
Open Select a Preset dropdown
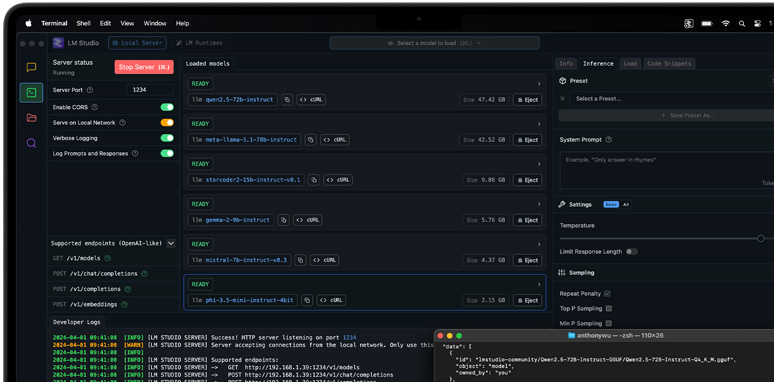[x=672, y=99]
